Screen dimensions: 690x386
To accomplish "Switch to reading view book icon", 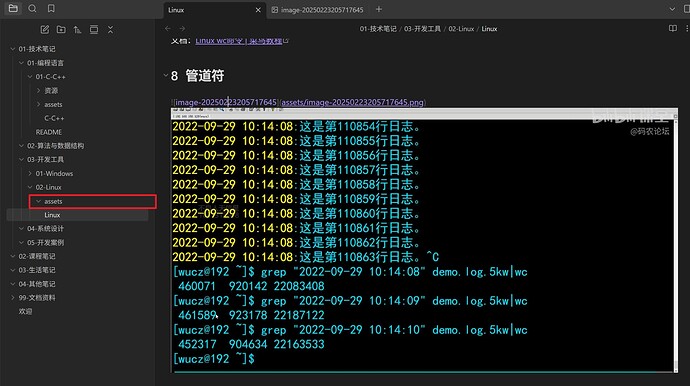I will pyautogui.click(x=673, y=29).
